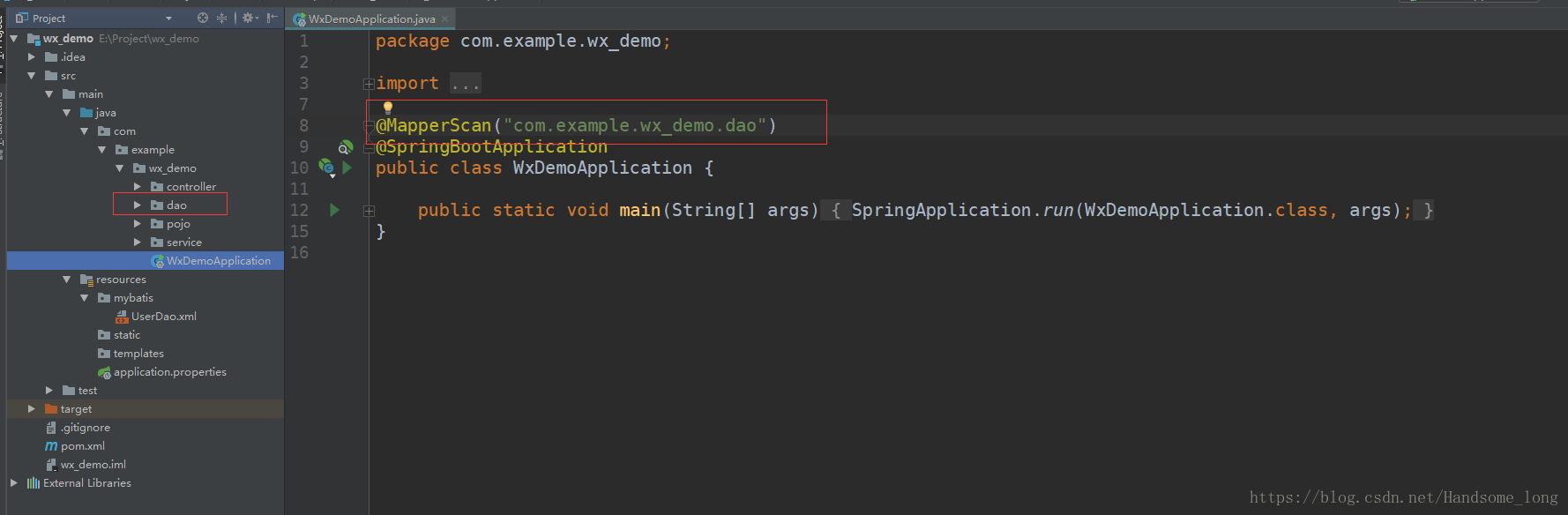This screenshot has height=515, width=1568.
Task: Click the wx_demo.iml file icon
Action: (51, 465)
